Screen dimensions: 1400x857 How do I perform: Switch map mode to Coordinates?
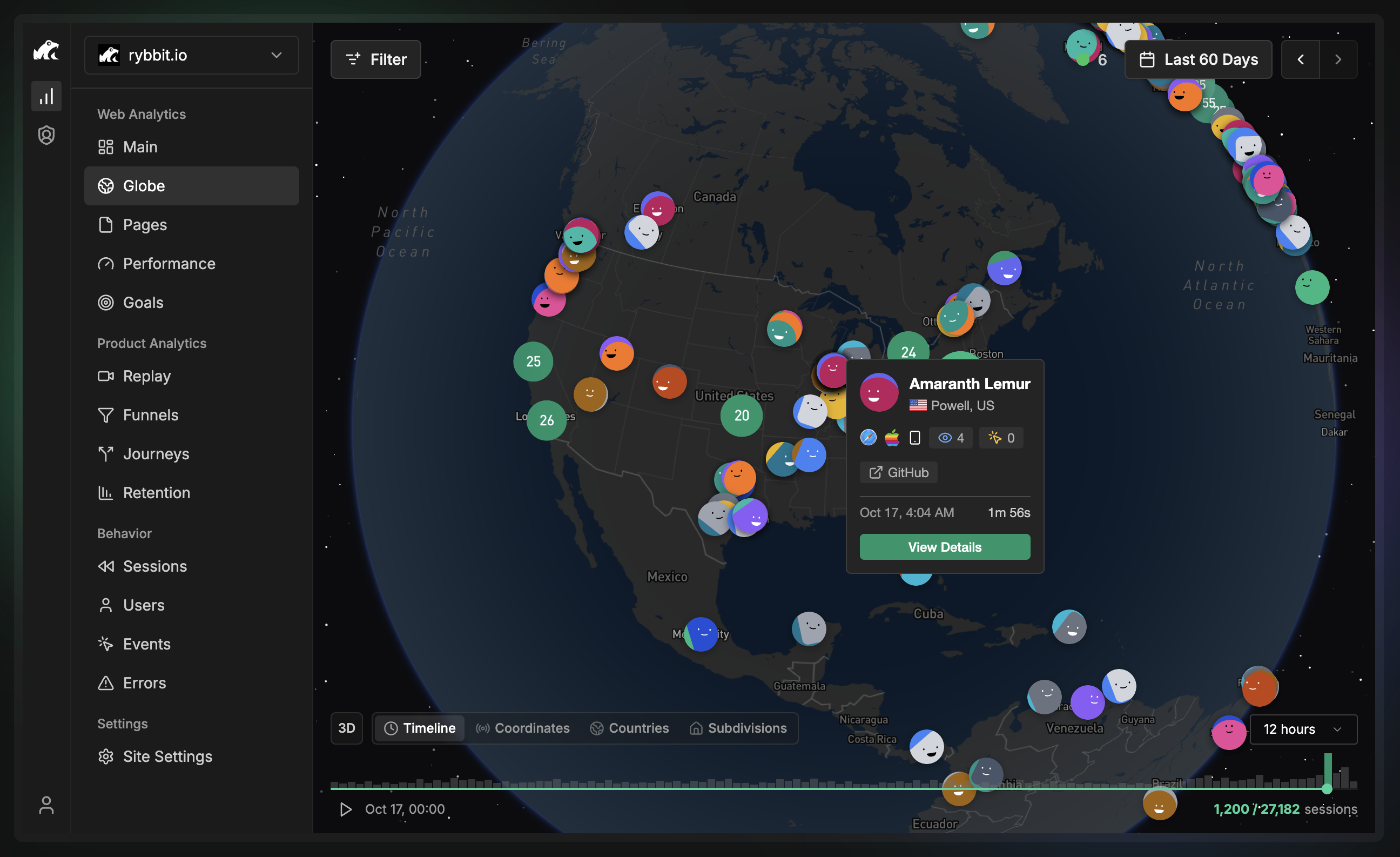click(523, 728)
